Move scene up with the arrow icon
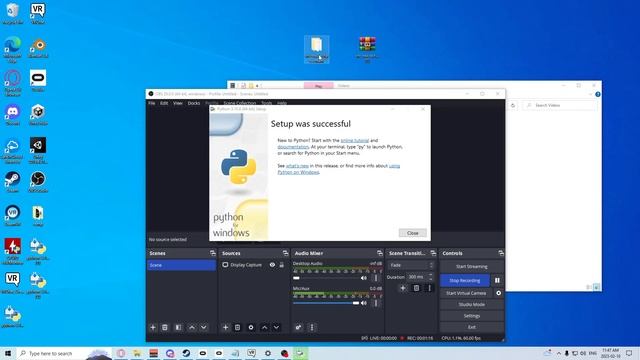The height and width of the screenshot is (360, 640). pos(192,327)
